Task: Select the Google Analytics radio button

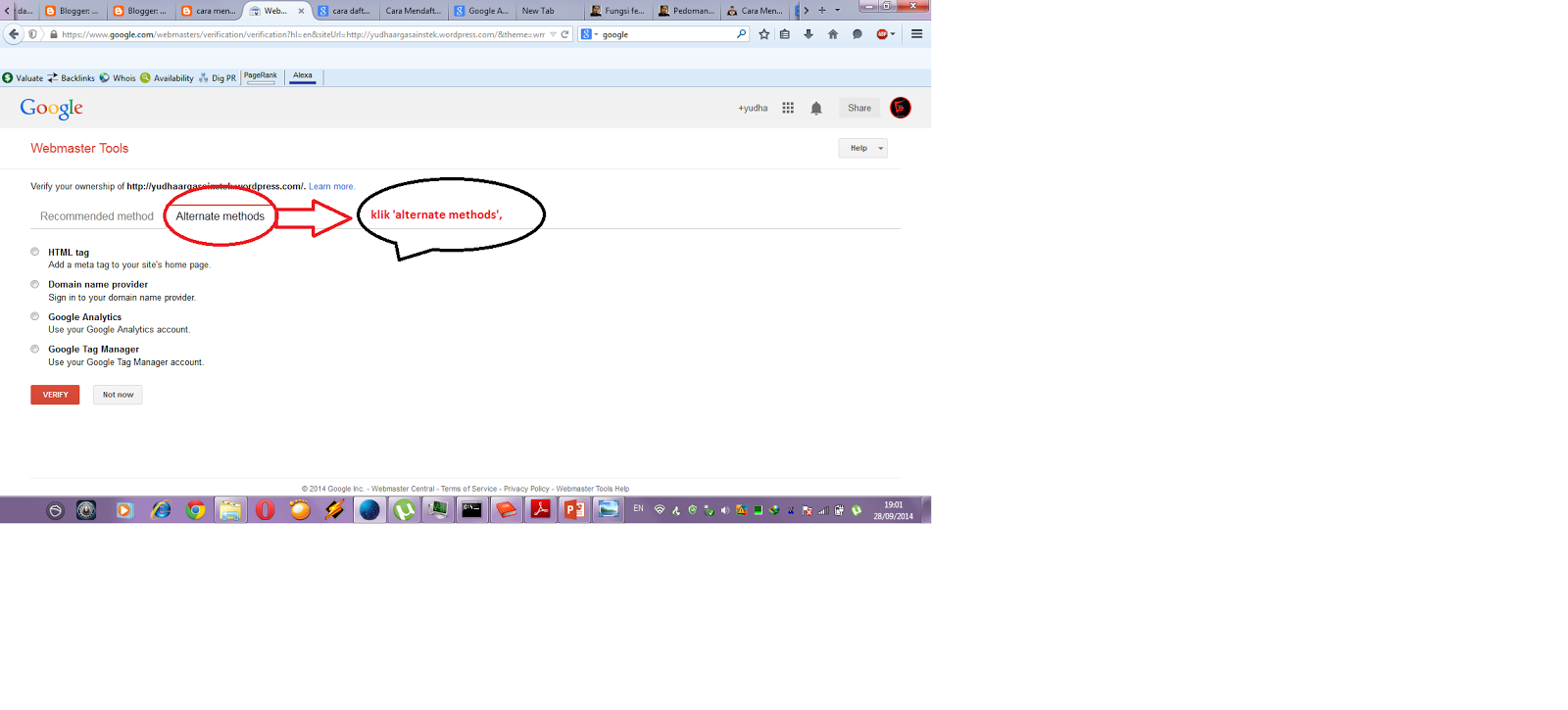Action: pos(35,316)
